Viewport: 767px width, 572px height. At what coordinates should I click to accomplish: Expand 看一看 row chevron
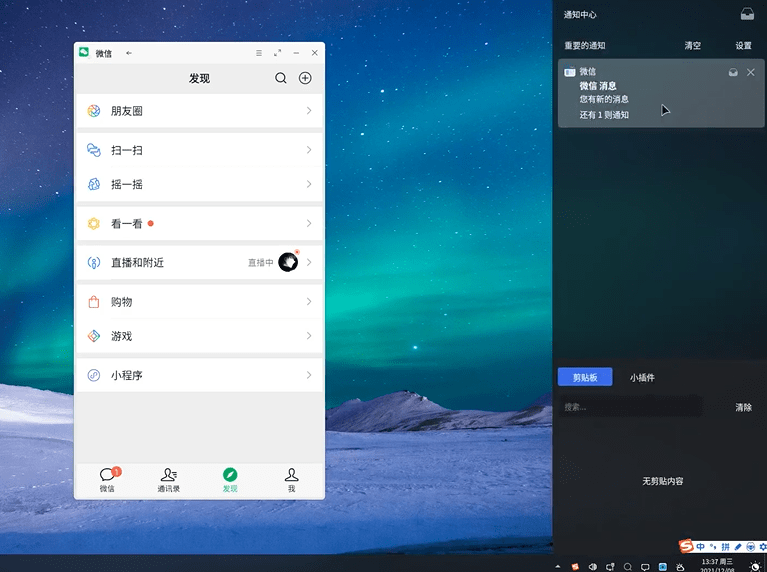[x=309, y=223]
